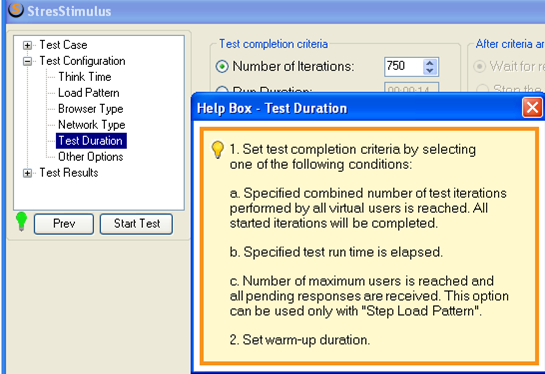545x374 pixels.
Task: Select Test Duration tree item
Action: click(91, 141)
